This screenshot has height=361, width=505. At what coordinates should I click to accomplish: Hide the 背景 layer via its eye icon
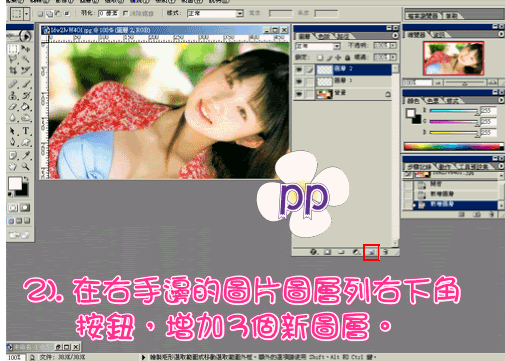click(x=299, y=94)
